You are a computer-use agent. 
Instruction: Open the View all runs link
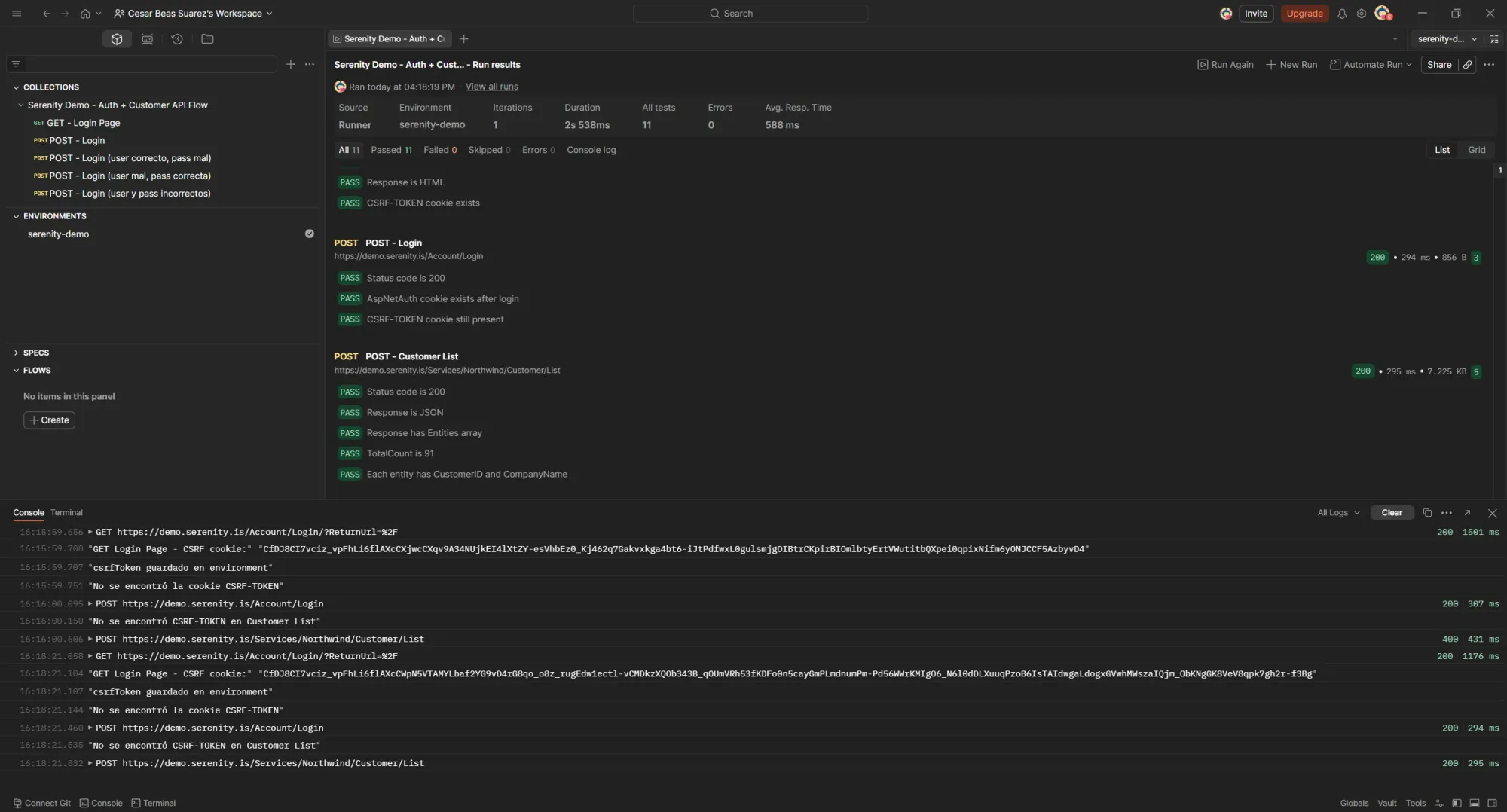click(x=491, y=87)
